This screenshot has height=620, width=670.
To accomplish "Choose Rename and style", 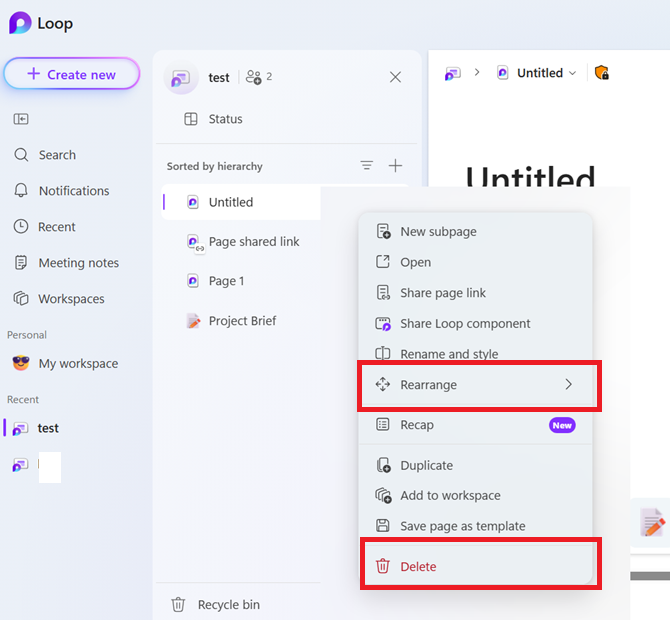I will (x=475, y=354).
